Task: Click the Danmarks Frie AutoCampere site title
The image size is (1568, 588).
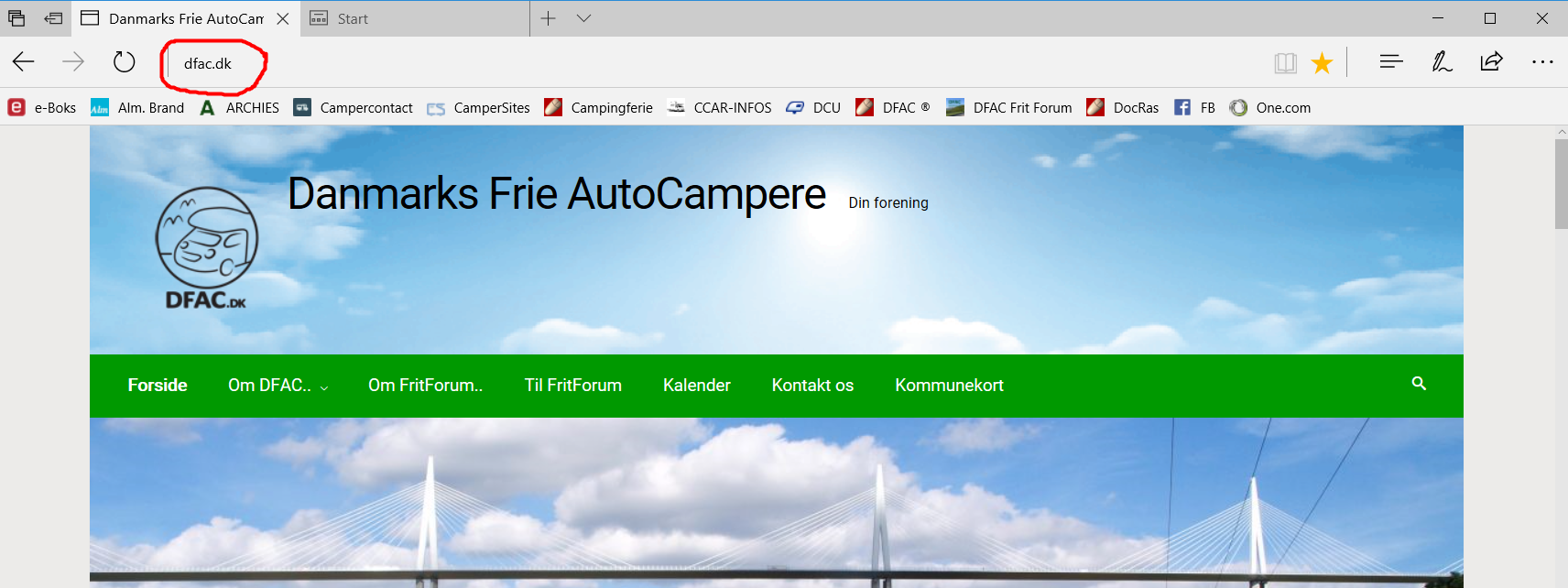Action: 557,194
